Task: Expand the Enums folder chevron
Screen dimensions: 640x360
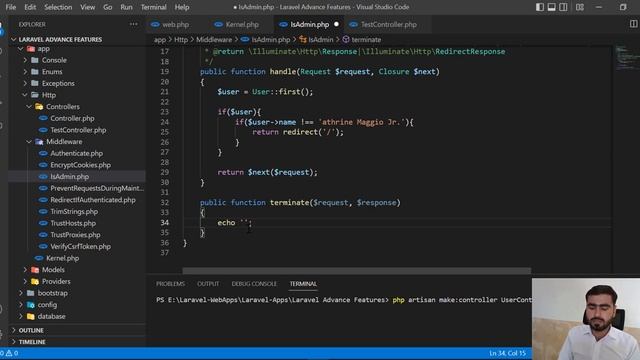Action: tap(25, 72)
